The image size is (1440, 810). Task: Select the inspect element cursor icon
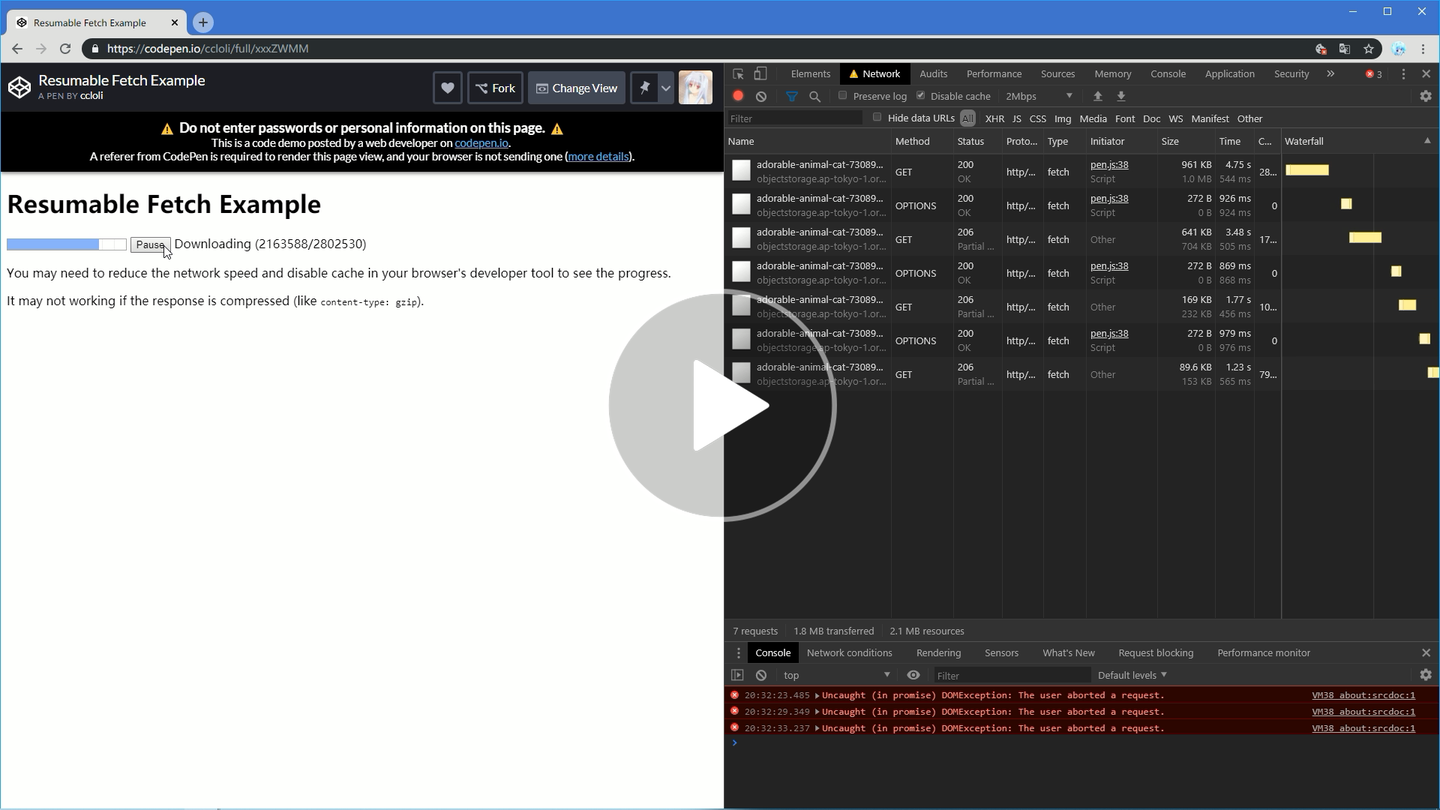coord(736,73)
